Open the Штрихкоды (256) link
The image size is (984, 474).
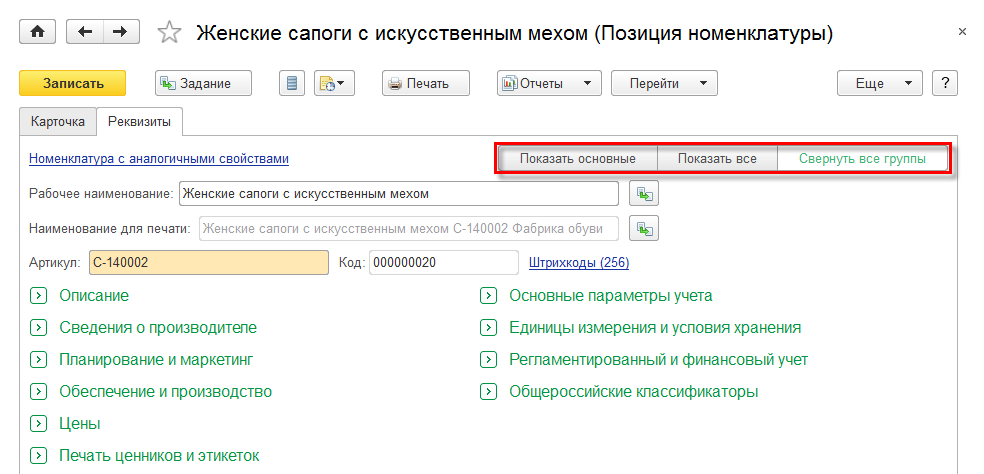point(579,263)
